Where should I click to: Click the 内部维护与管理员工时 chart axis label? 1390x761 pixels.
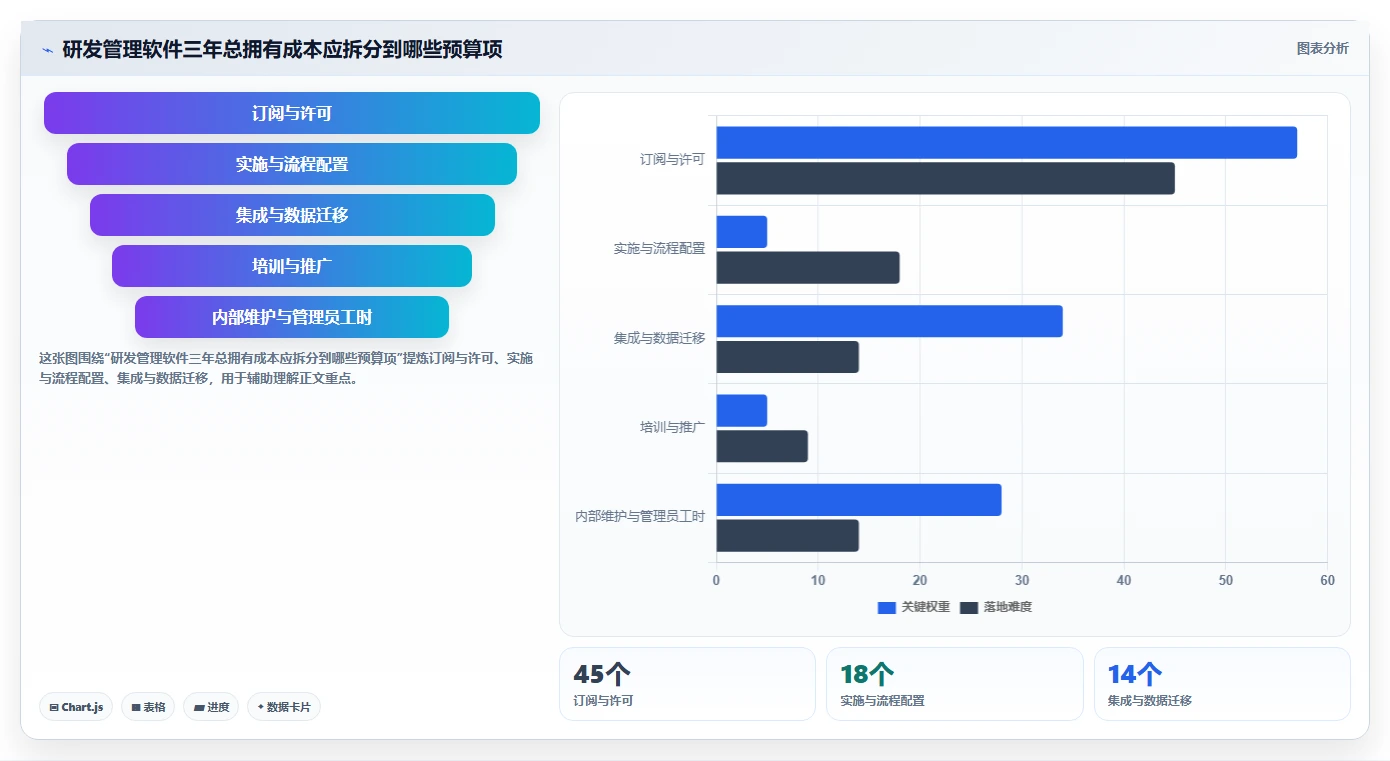(x=640, y=517)
